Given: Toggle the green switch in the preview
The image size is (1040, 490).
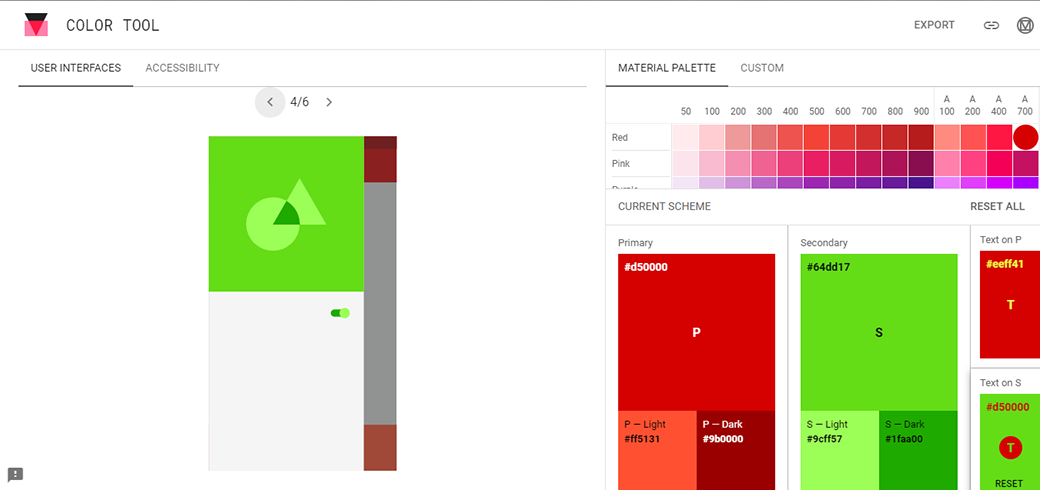Looking at the screenshot, I should [341, 313].
